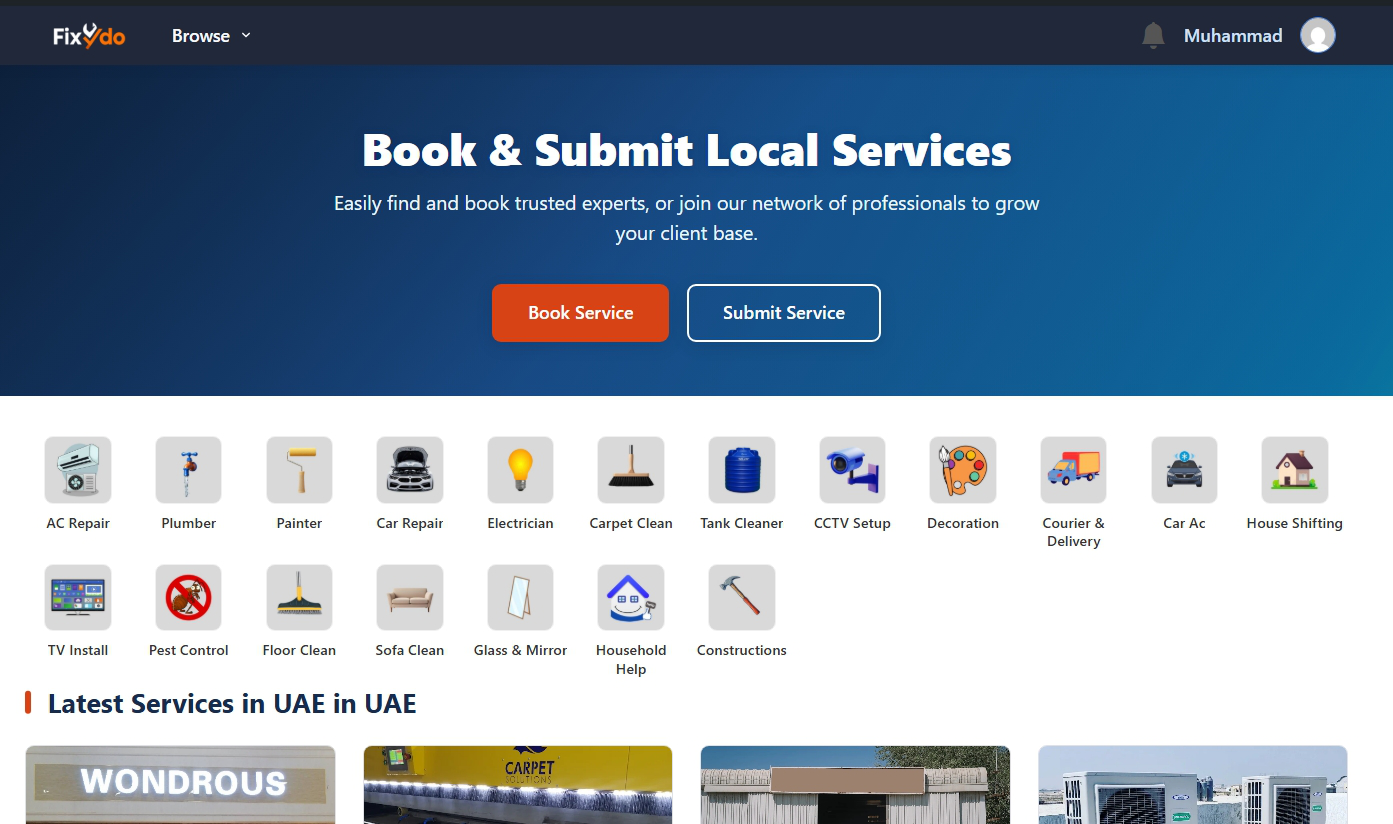Image resolution: width=1393 pixels, height=824 pixels.
Task: Select the Glass & Mirror service
Action: click(x=520, y=596)
